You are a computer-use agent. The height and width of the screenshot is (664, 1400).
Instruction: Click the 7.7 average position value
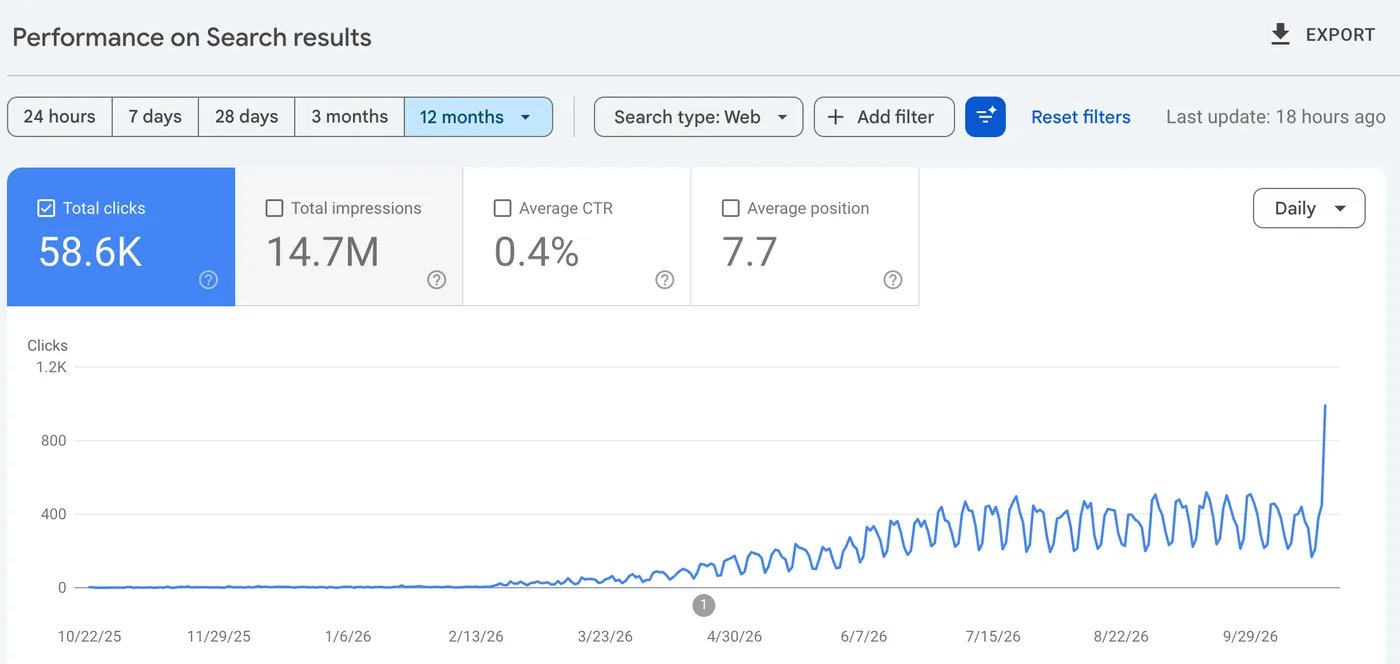click(x=749, y=252)
